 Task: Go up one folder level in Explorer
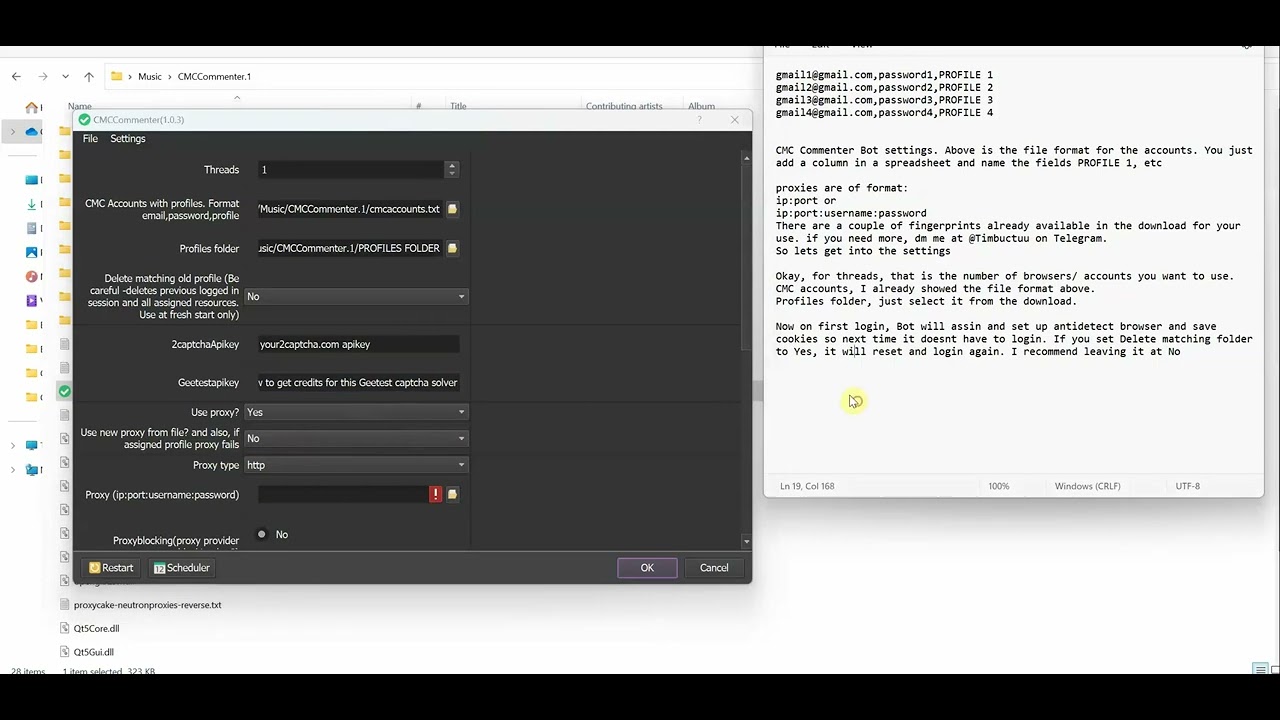click(89, 76)
